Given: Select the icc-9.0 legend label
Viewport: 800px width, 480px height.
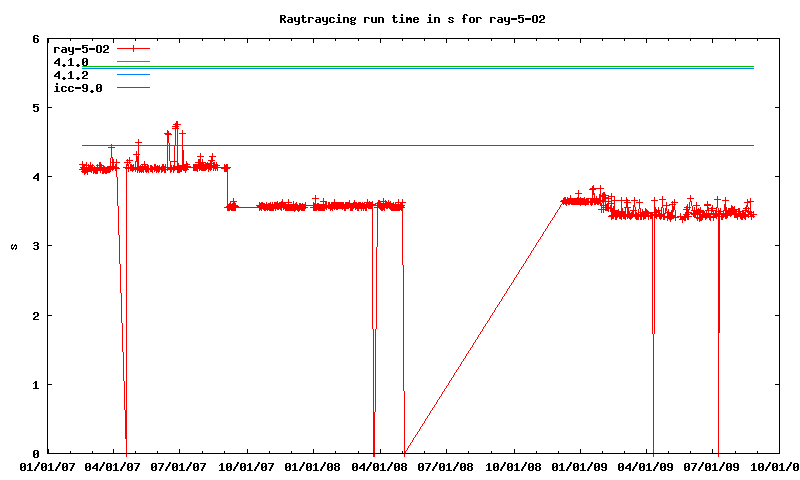Looking at the screenshot, I should click(78, 88).
